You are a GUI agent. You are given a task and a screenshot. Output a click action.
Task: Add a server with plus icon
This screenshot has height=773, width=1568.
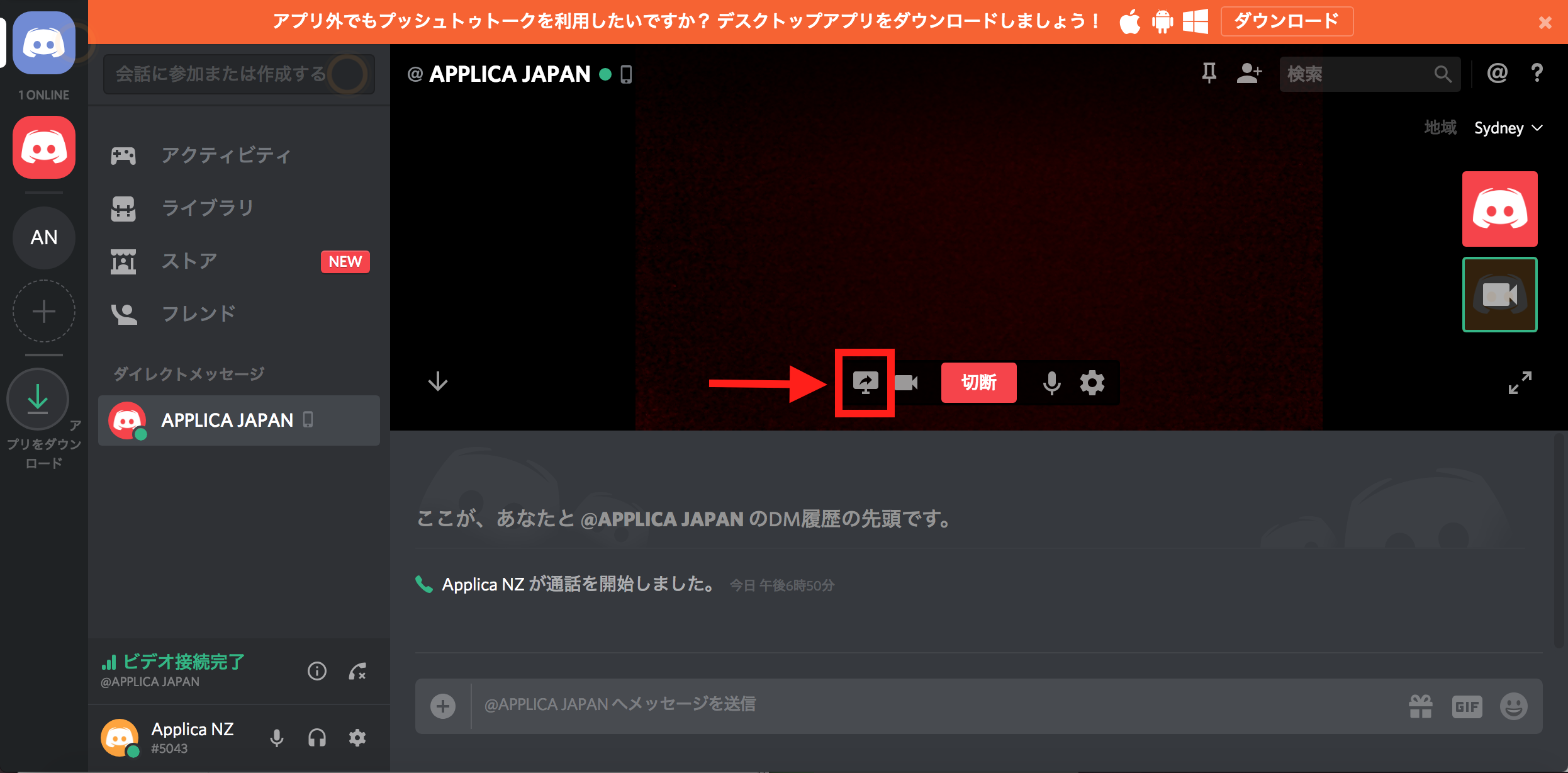(x=44, y=311)
